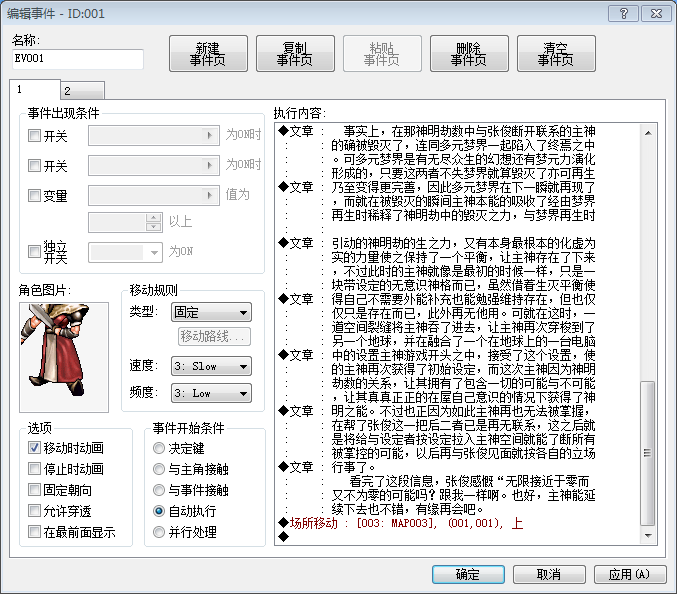Viewport: 677px width, 594px height.
Task: Click the command list scroll down arrow
Action: pyautogui.click(x=648, y=536)
